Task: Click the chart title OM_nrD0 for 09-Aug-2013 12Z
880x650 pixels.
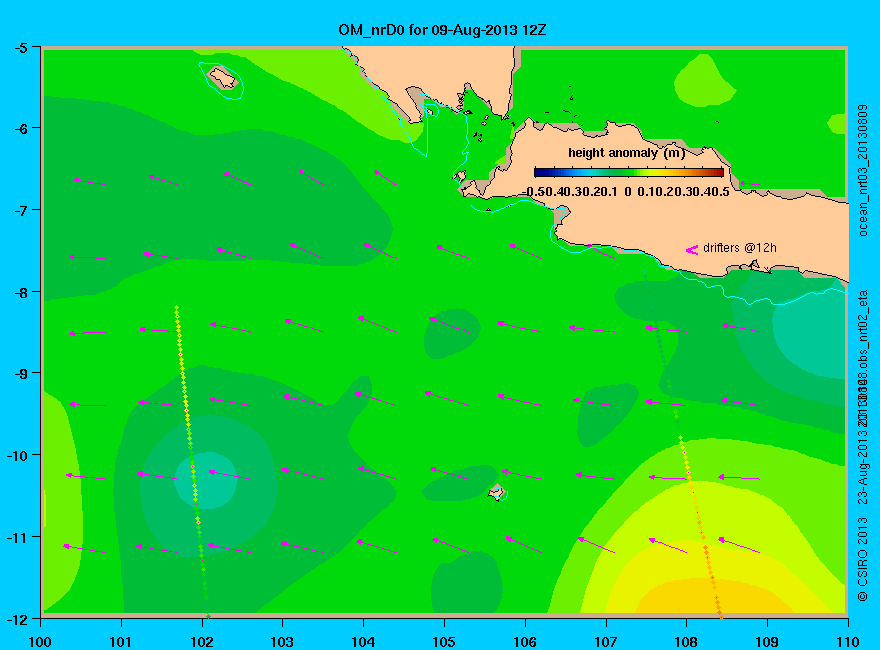Action: click(x=442, y=30)
